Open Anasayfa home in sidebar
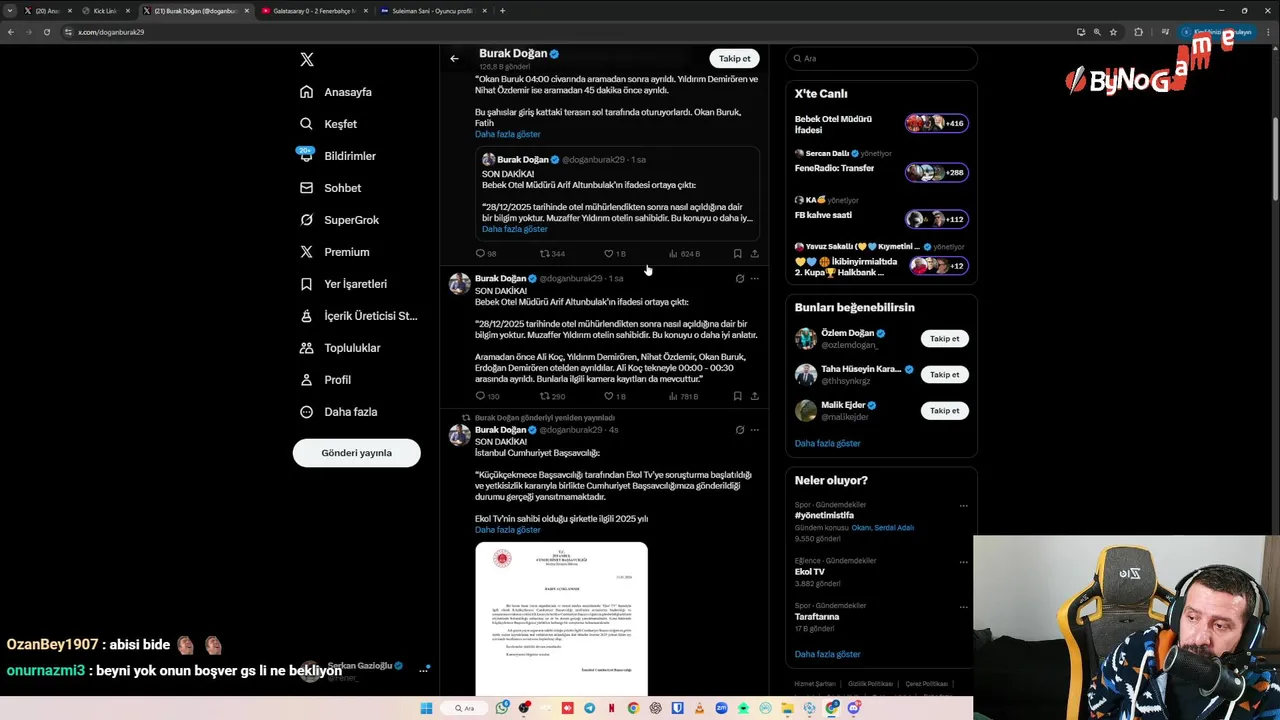Image resolution: width=1280 pixels, height=720 pixels. tap(336, 92)
